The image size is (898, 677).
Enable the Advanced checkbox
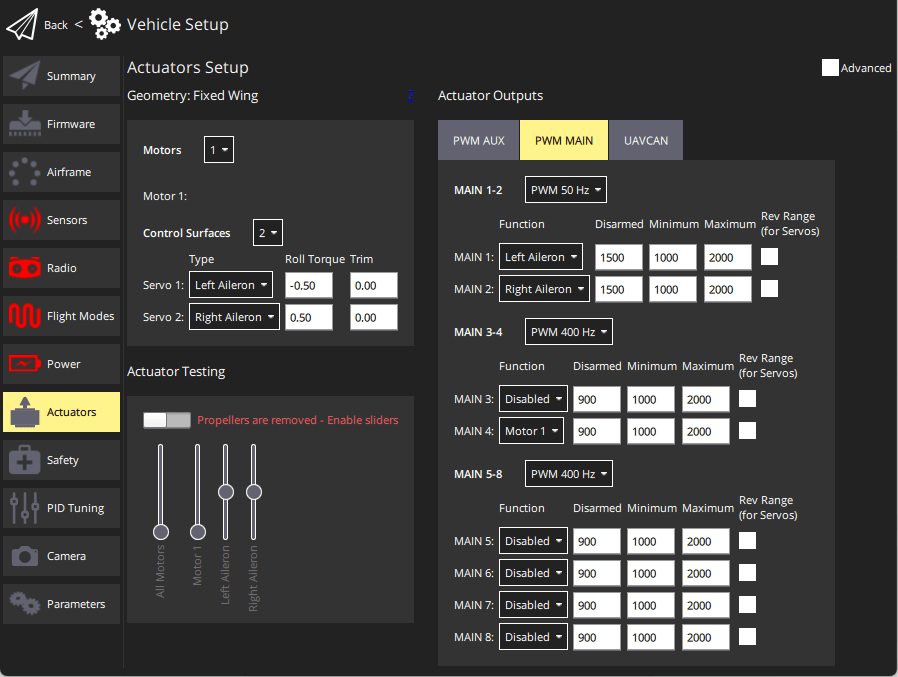(830, 68)
